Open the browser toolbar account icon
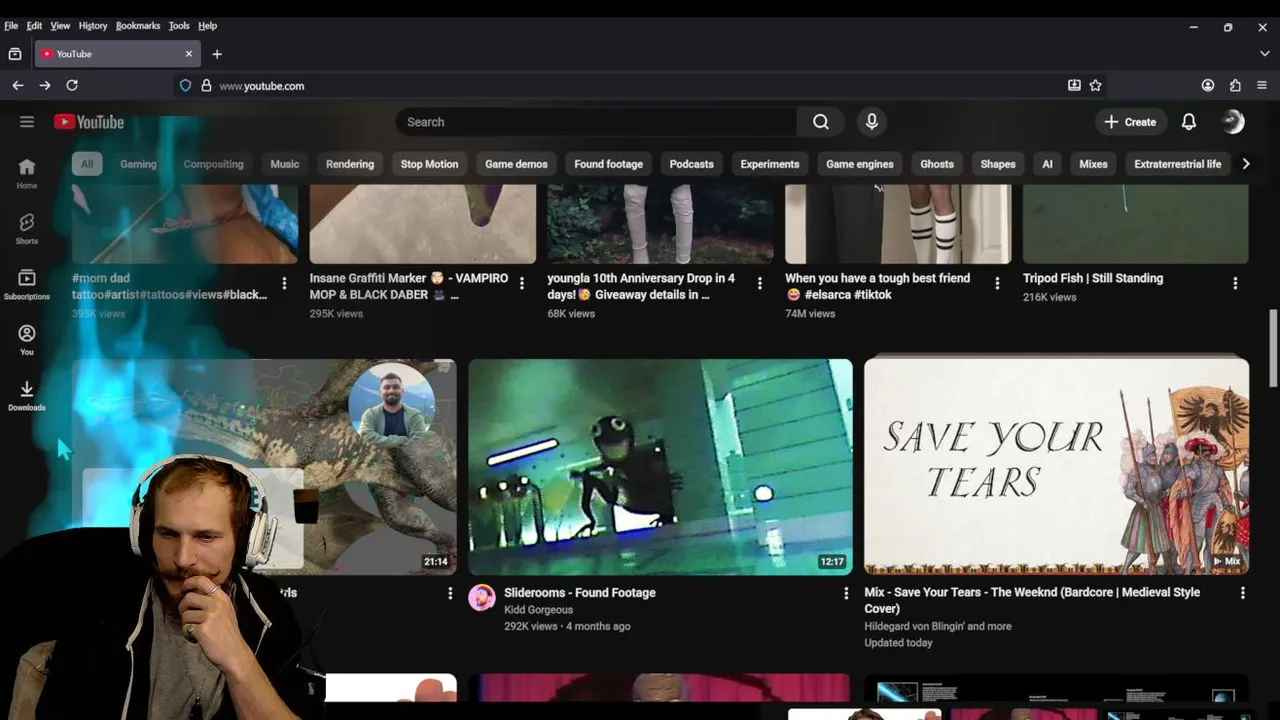Screen dimensions: 1280x720 1208,86
